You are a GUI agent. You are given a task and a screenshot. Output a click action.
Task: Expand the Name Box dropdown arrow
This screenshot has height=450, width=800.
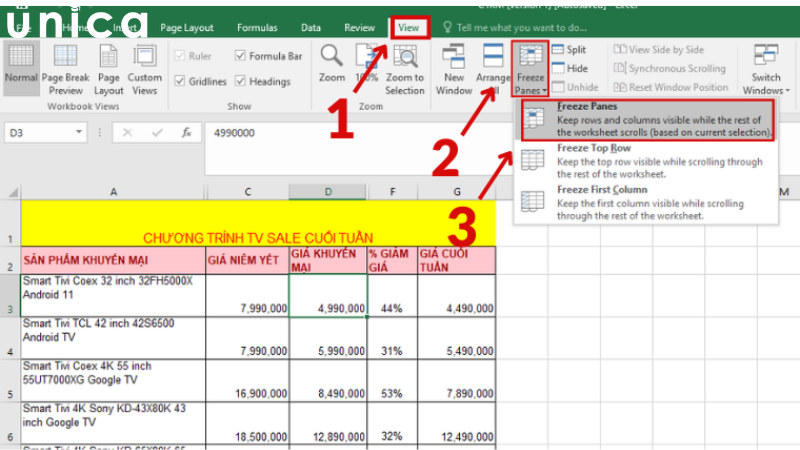tap(79, 132)
